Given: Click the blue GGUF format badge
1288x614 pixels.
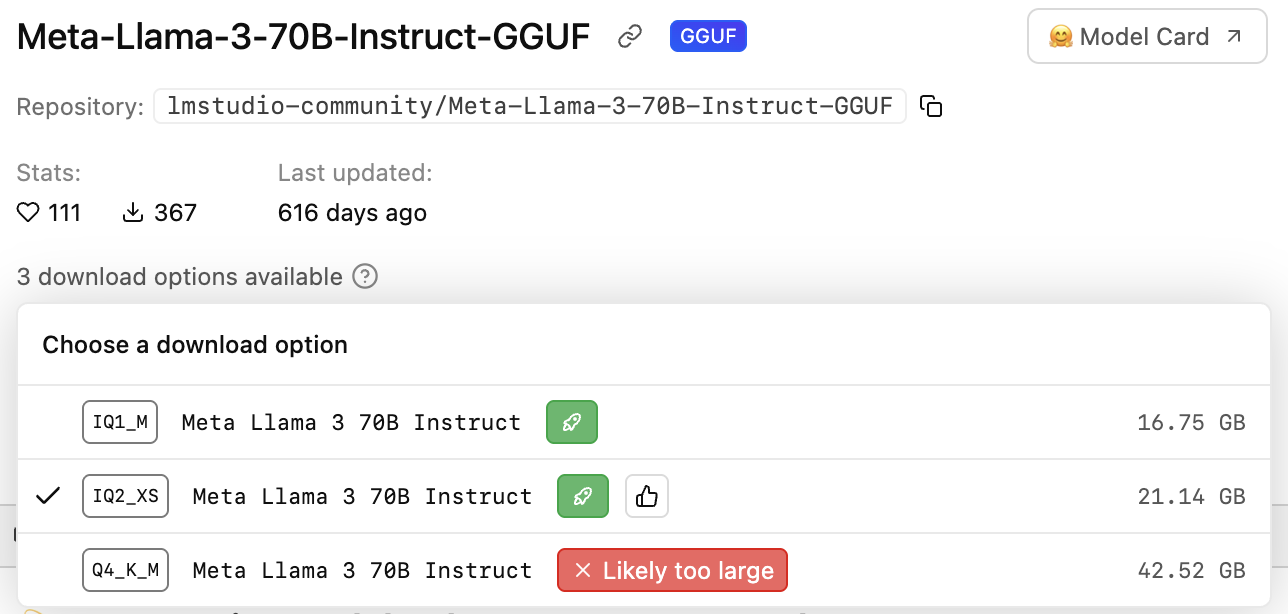Looking at the screenshot, I should [x=708, y=37].
